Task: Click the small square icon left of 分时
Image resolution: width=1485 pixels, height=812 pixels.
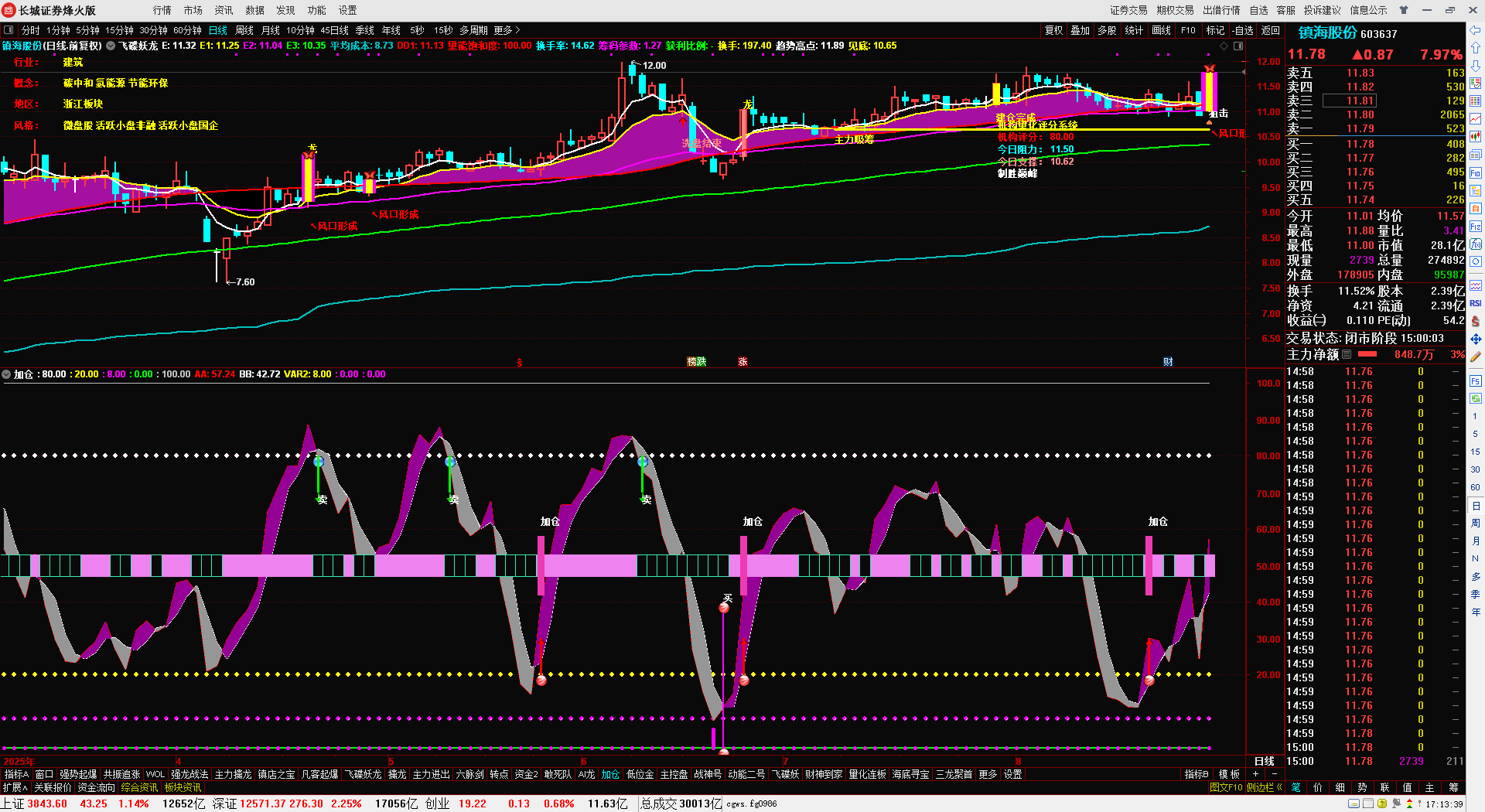Action: pyautogui.click(x=9, y=30)
